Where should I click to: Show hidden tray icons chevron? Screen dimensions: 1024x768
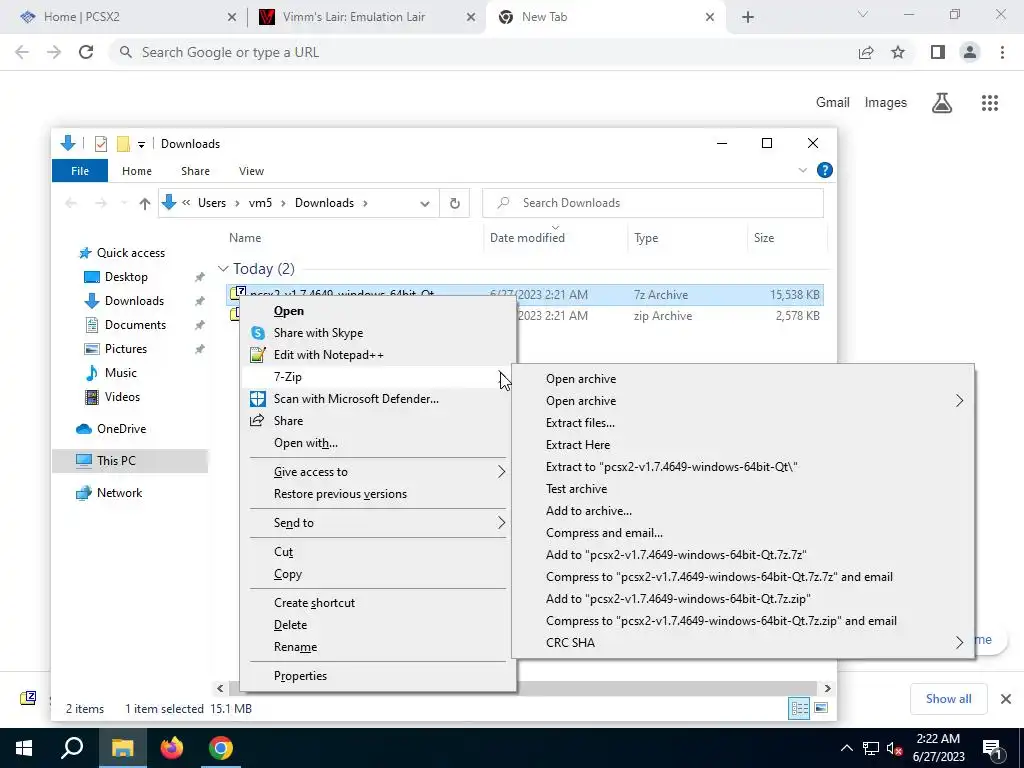pos(846,748)
